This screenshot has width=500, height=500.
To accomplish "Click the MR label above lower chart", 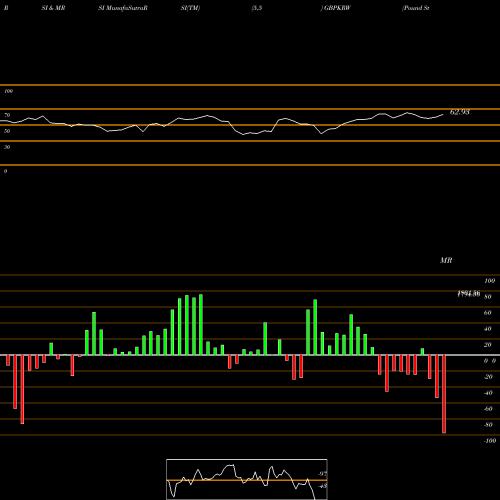I will 446,260.
